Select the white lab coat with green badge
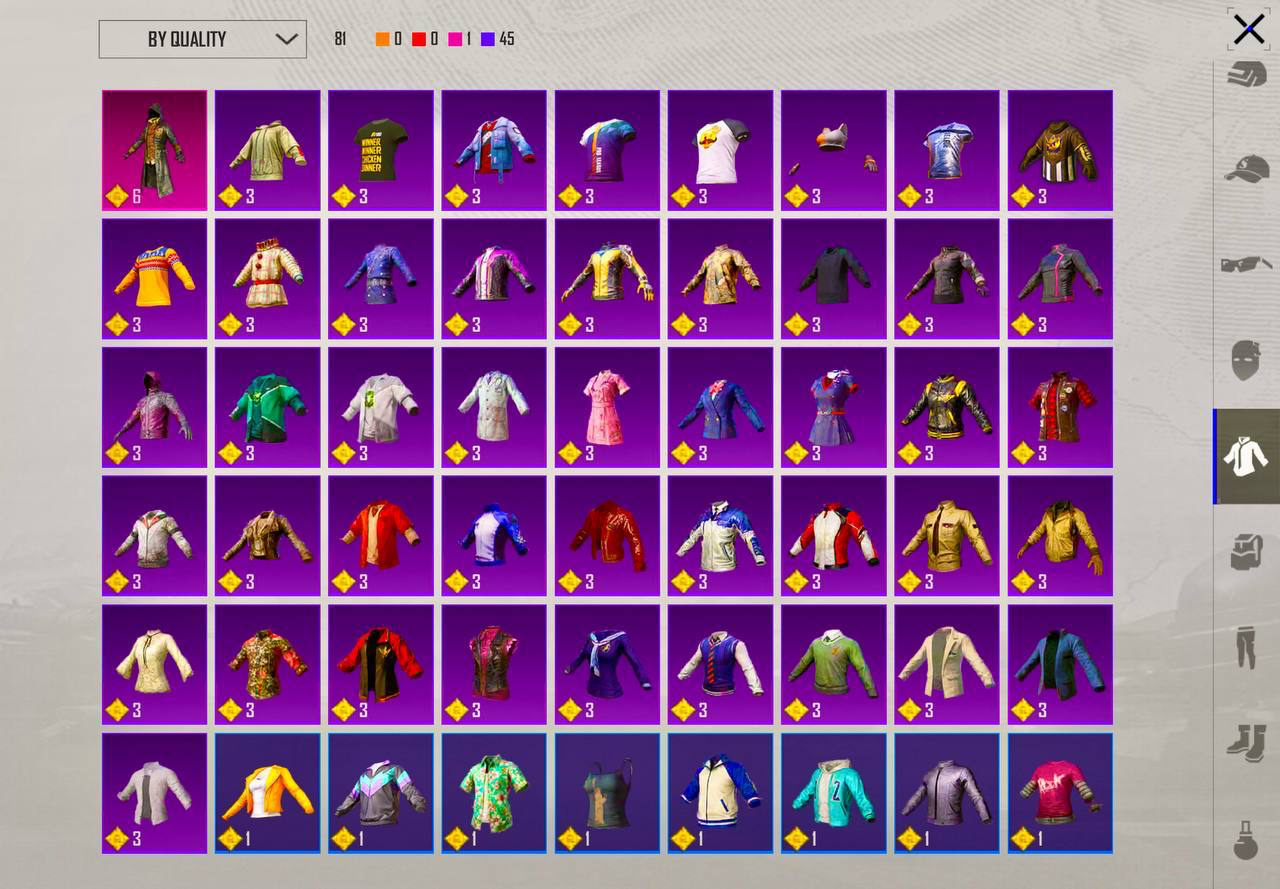Image resolution: width=1280 pixels, height=889 pixels. 381,407
